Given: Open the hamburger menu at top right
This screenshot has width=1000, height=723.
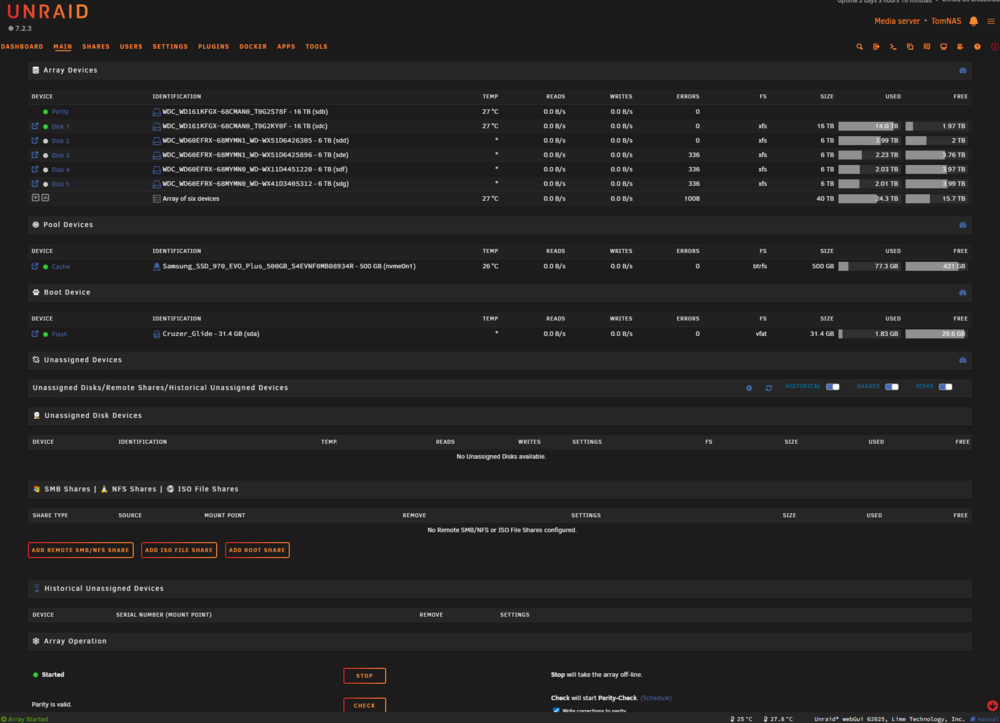Looking at the screenshot, I should [990, 21].
